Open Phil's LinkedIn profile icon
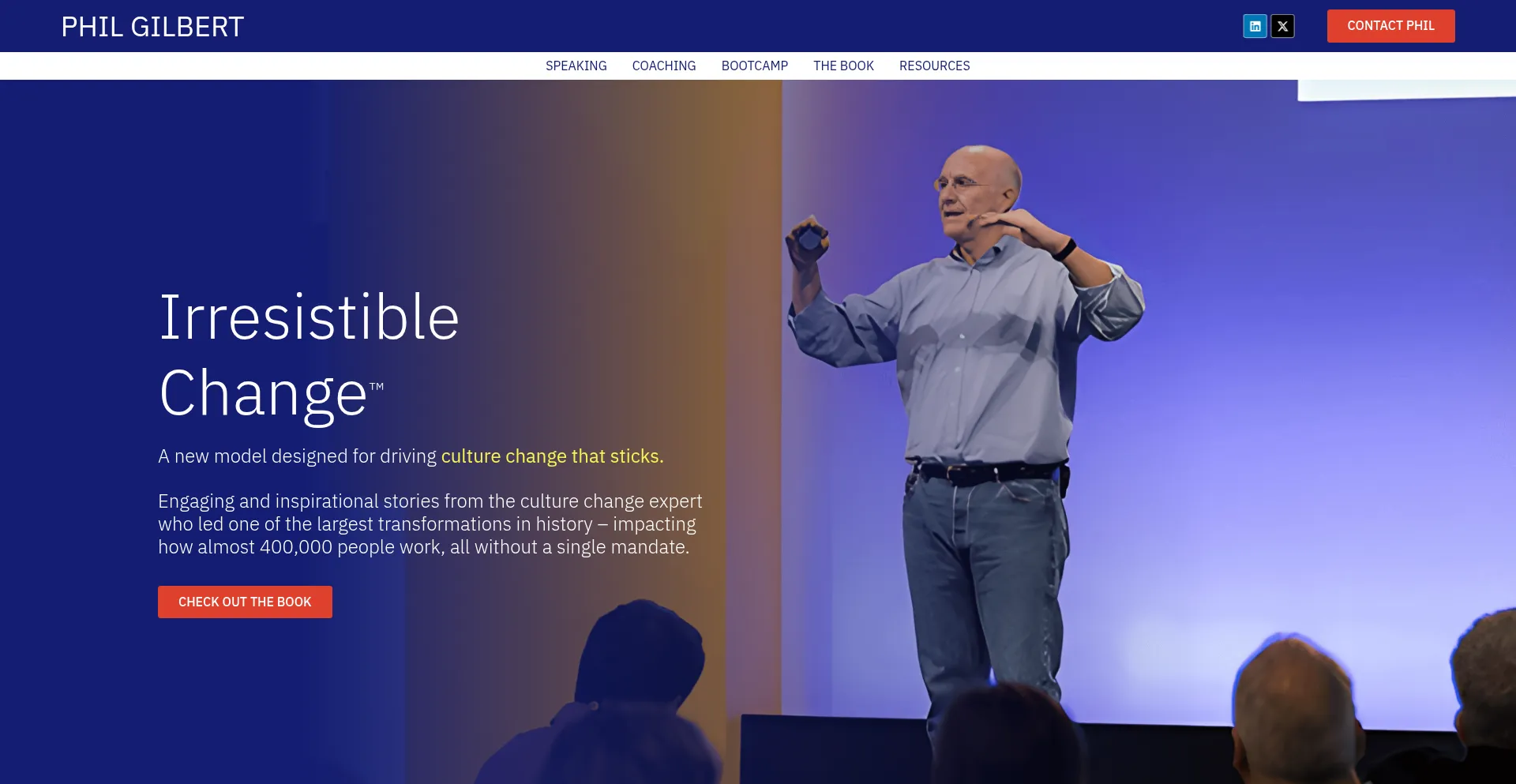Screen dimensions: 1516x784 [x=1255, y=26]
